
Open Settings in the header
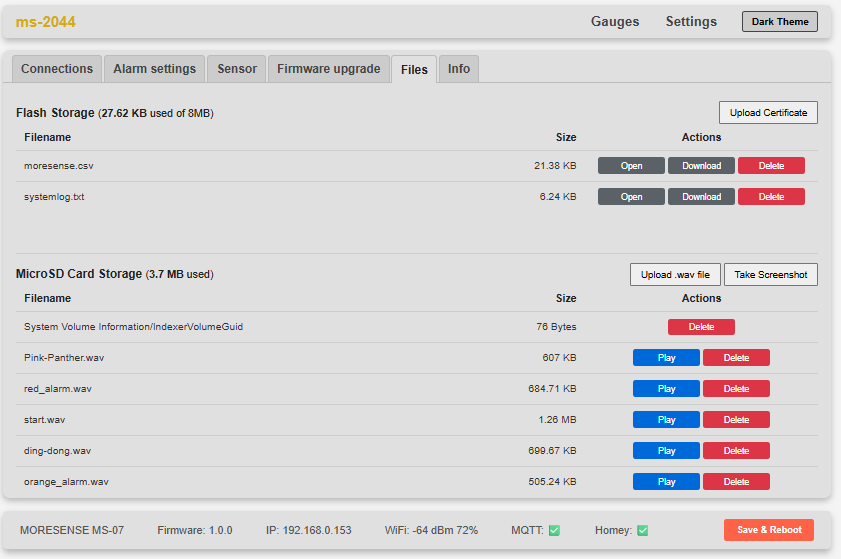point(691,22)
